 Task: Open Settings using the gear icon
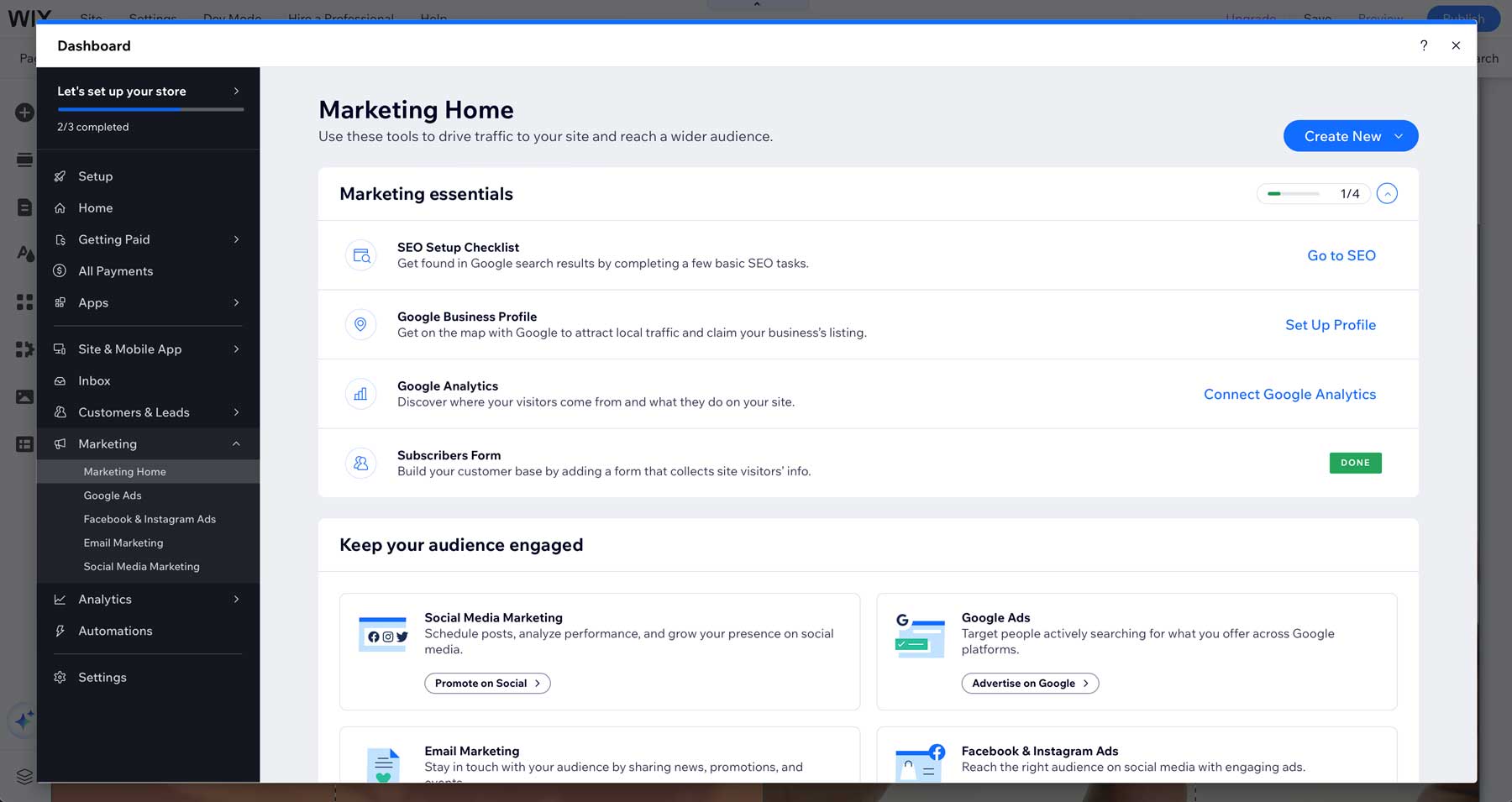[60, 677]
